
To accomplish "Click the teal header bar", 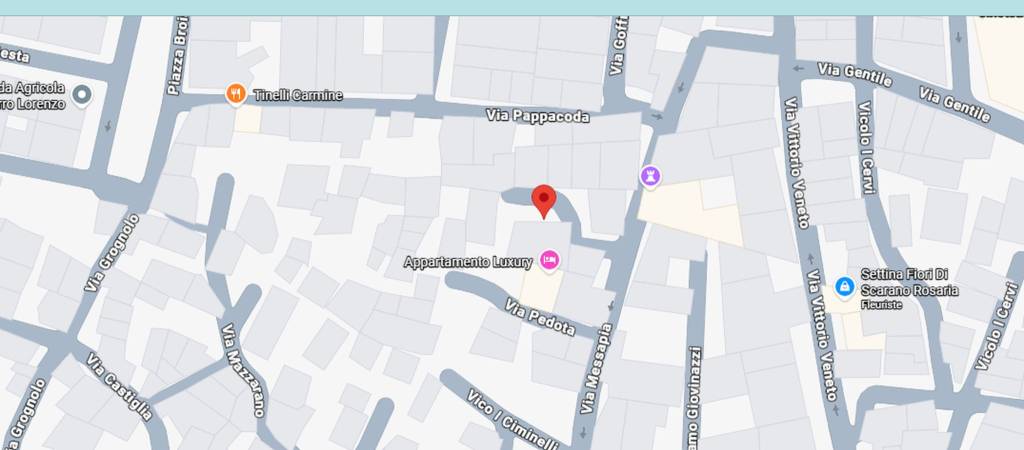I will click(512, 7).
